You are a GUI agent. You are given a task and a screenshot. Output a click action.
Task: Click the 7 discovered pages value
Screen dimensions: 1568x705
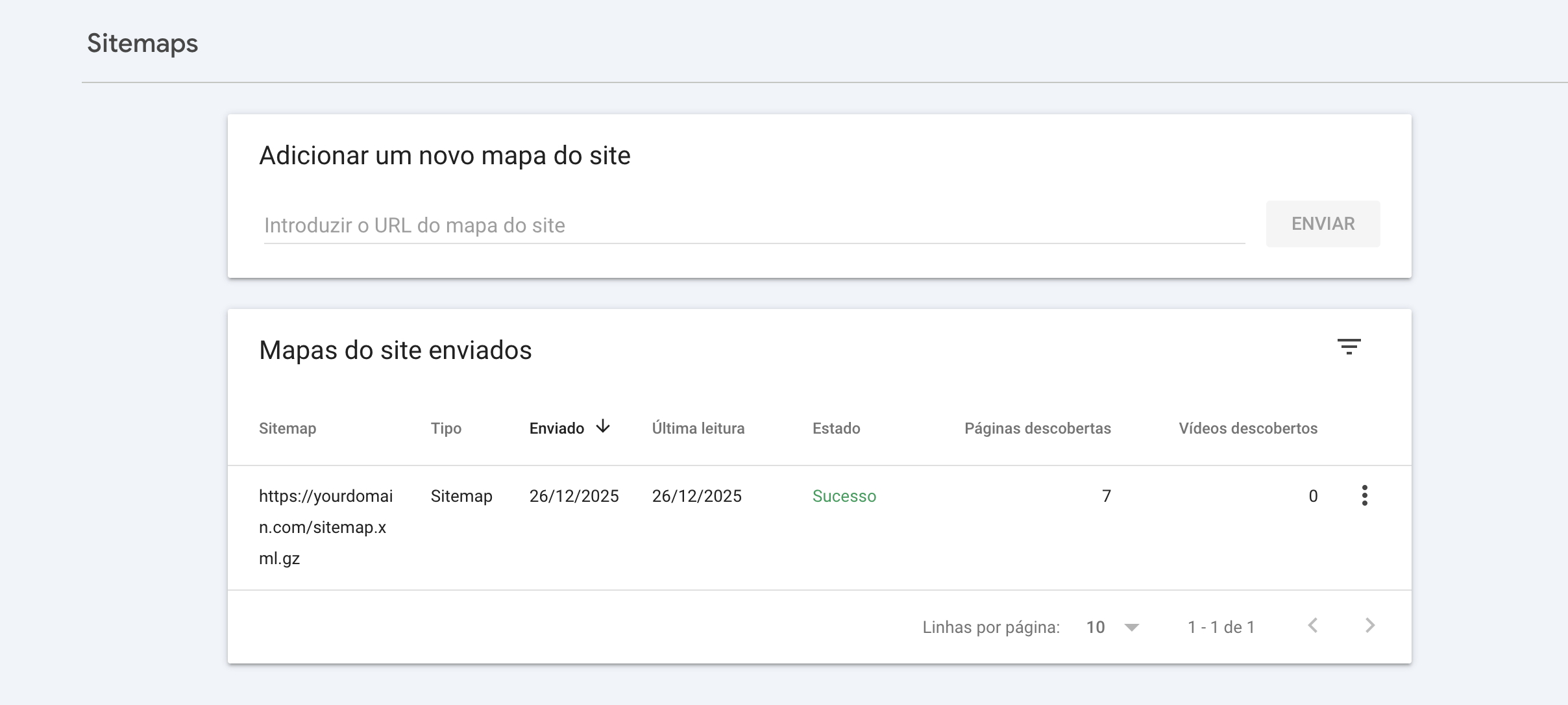[1106, 496]
